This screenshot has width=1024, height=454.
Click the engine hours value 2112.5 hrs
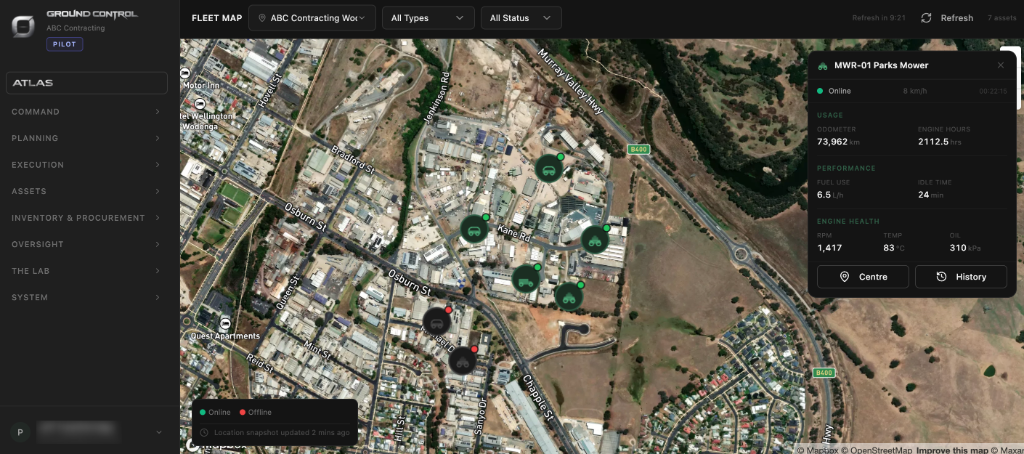point(939,142)
